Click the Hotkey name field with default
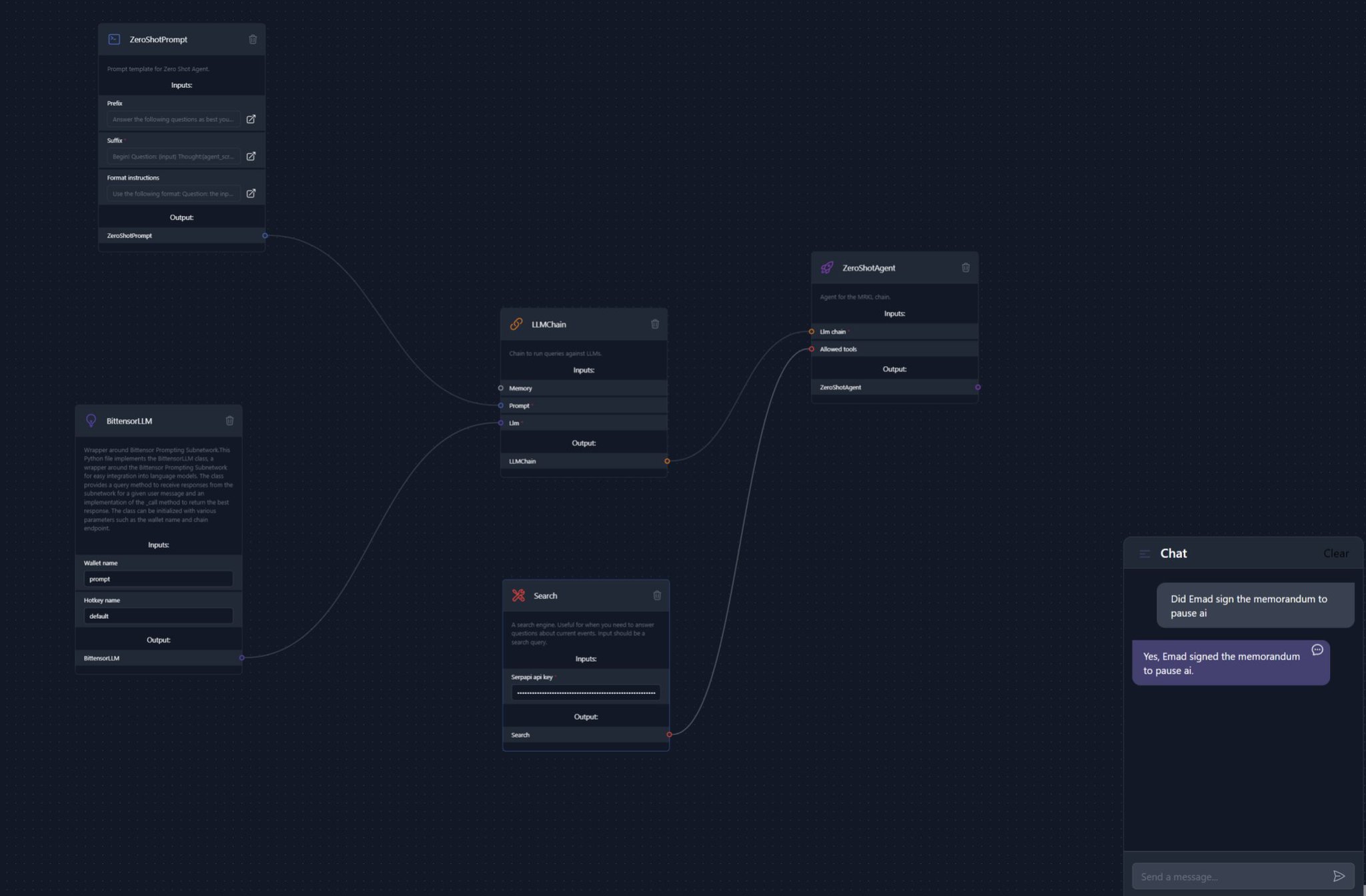Viewport: 1366px width, 896px height. pyautogui.click(x=158, y=616)
